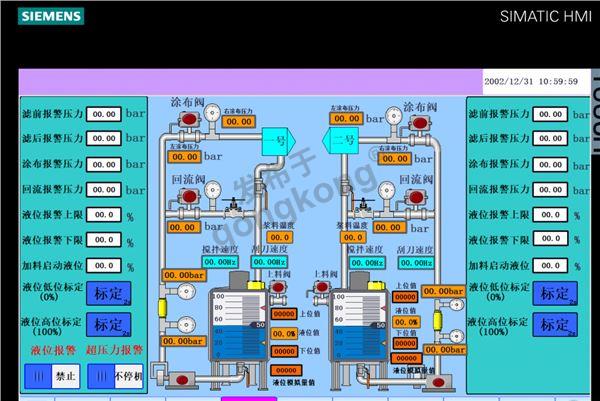Select right panel 液位报警下限 input field
600x401 pixels.
click(x=550, y=238)
